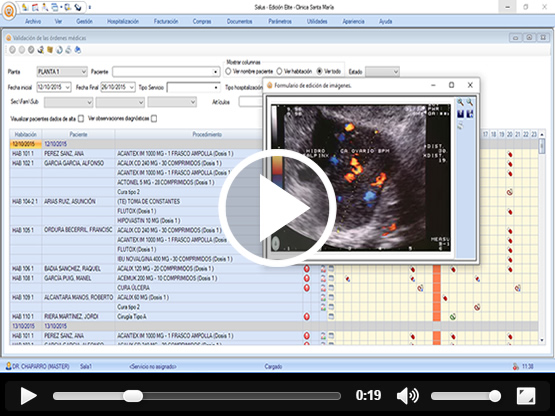Screen dimensions: 555x416
Task: Open the Paciente combo box dropdown
Action: (x=215, y=72)
